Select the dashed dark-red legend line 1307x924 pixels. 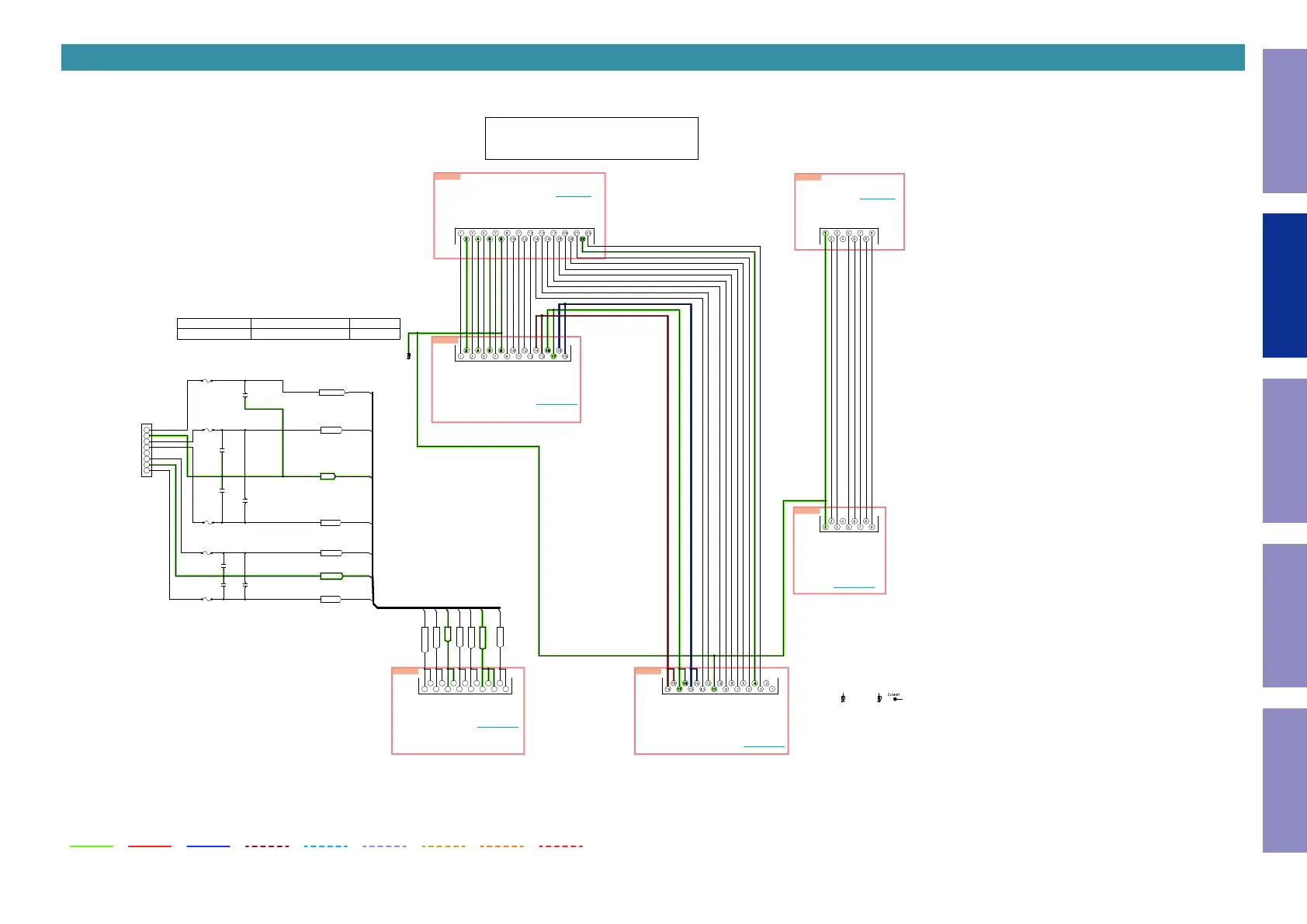pos(267,846)
